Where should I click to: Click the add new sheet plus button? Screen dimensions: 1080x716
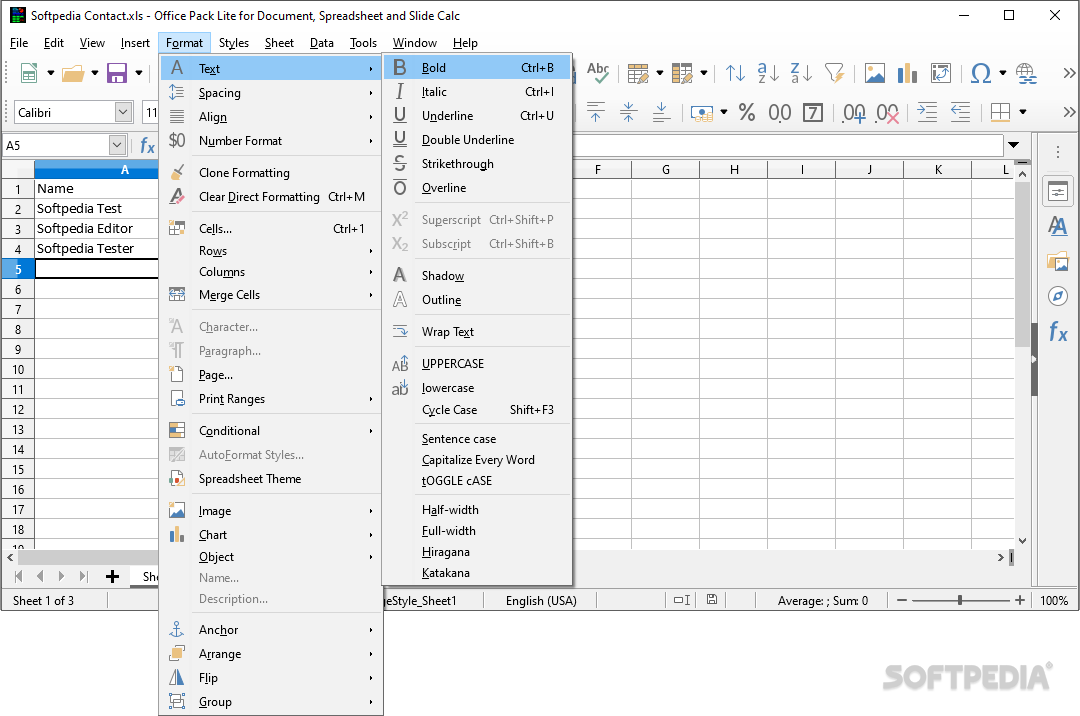coord(112,576)
